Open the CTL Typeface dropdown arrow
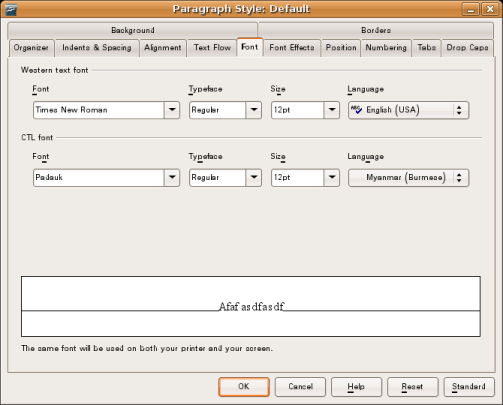The height and width of the screenshot is (405, 503). pyautogui.click(x=254, y=177)
